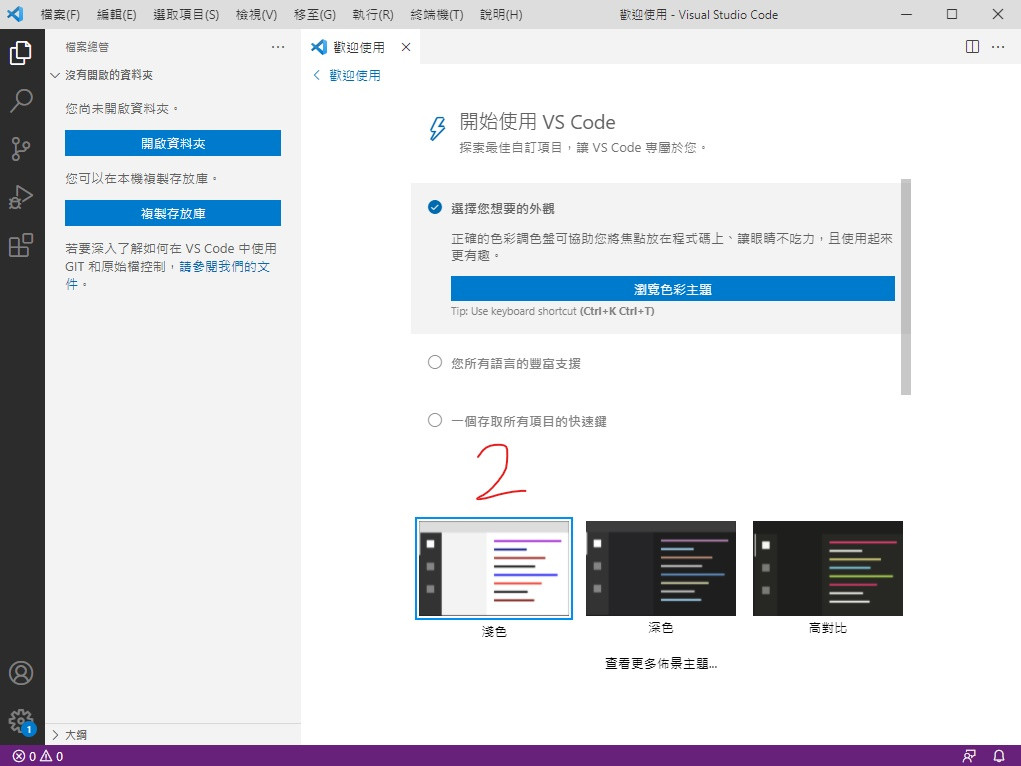Select the 您所有語言的豐富支援 step circle
Image resolution: width=1021 pixels, height=766 pixels.
tap(435, 362)
